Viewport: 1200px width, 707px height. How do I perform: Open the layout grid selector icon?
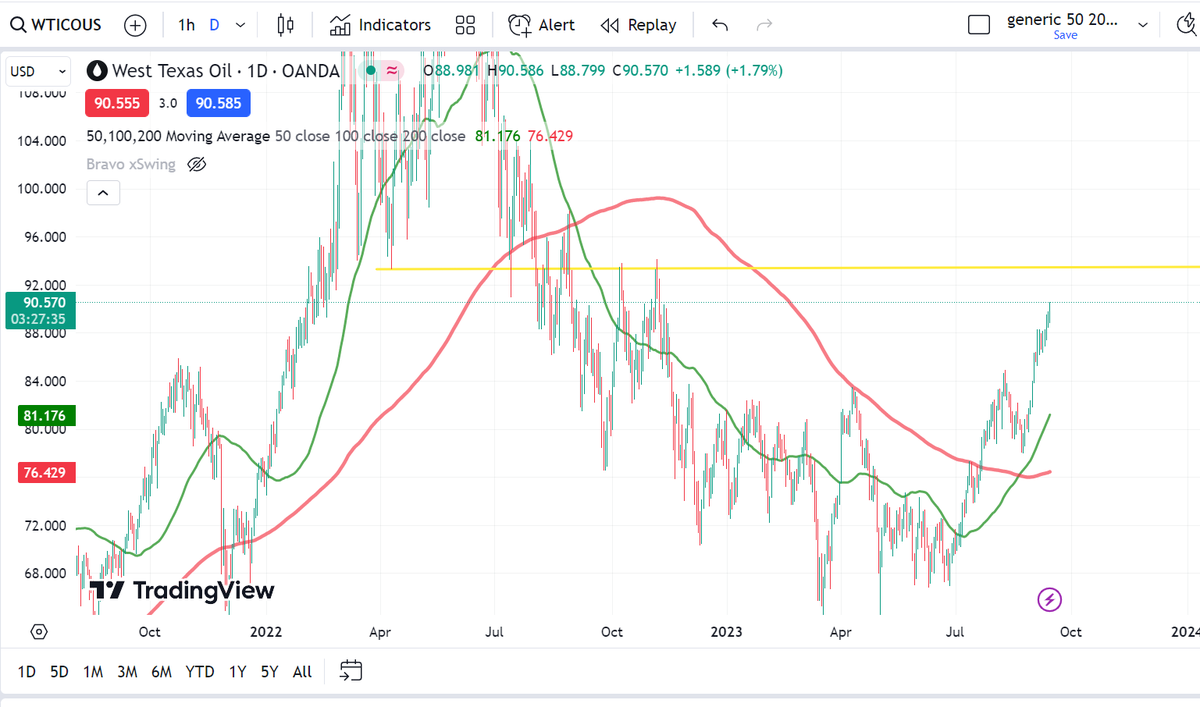(465, 24)
